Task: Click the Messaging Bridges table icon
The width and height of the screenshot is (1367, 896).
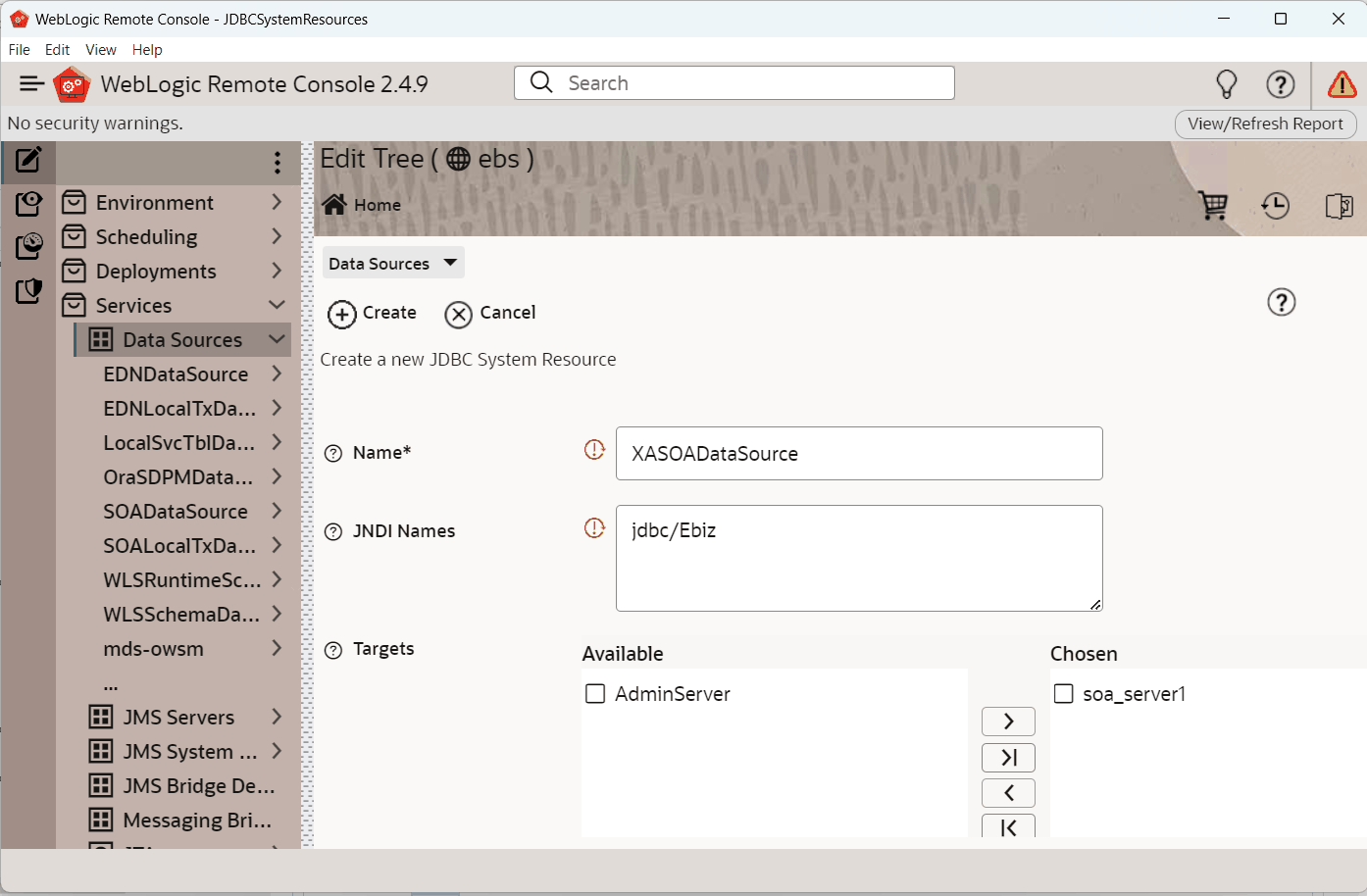Action: point(100,820)
